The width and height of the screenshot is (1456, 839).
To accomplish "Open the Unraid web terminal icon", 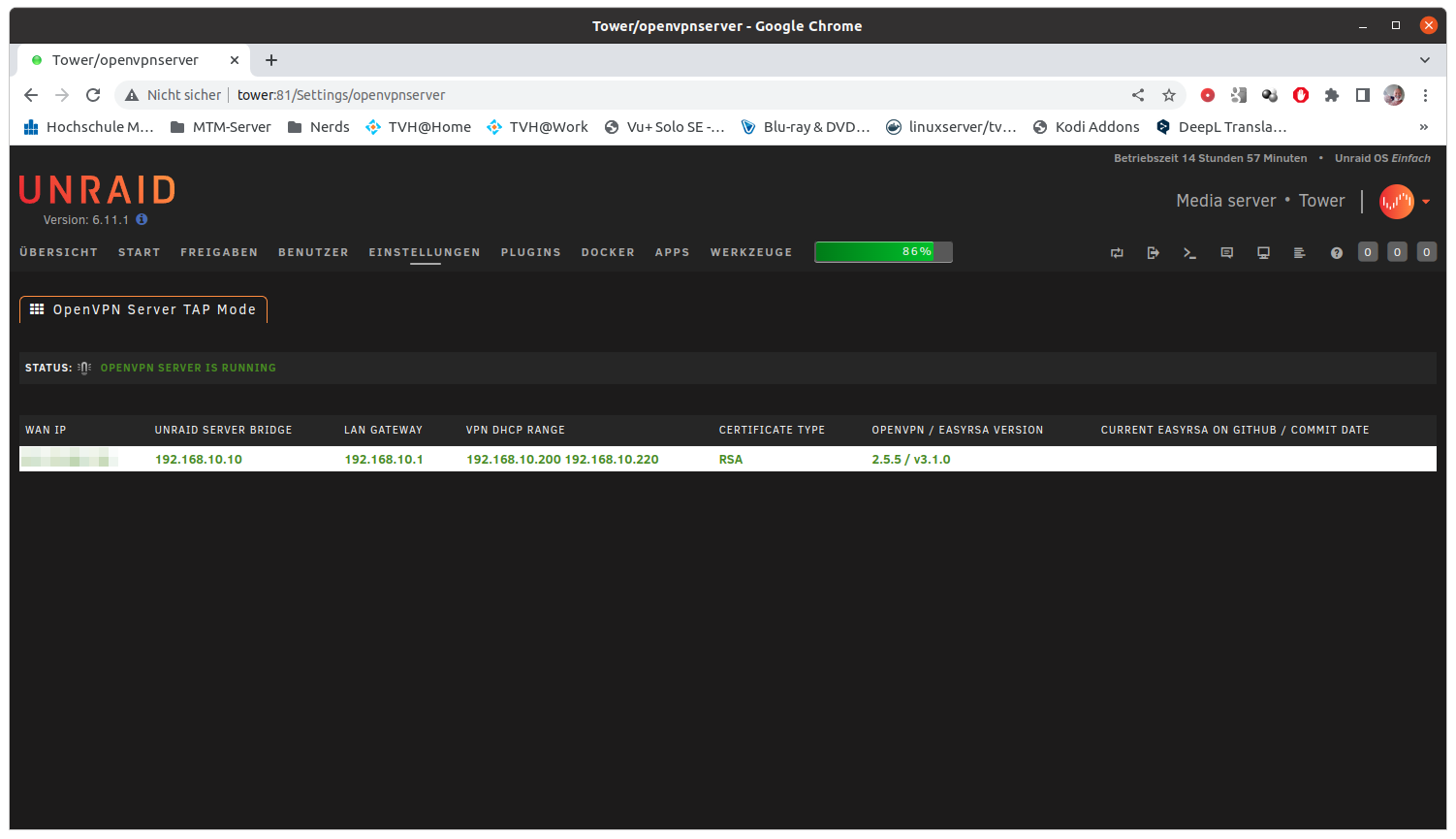I will [1189, 253].
